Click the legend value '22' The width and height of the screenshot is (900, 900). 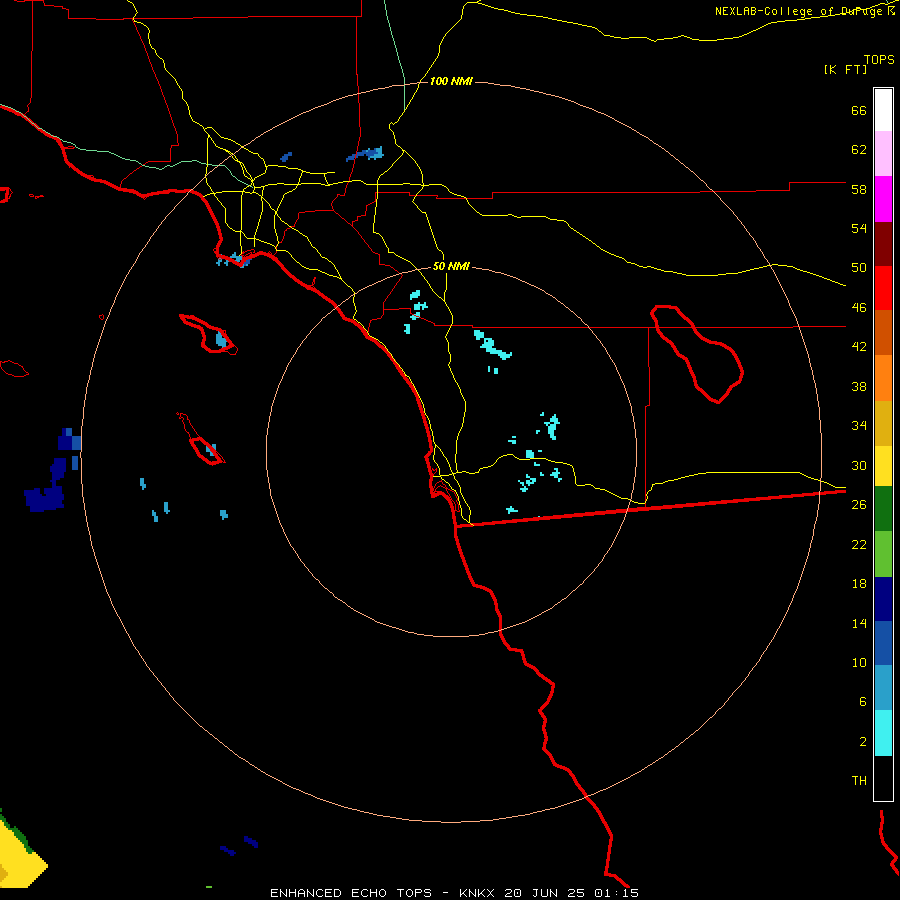[859, 544]
